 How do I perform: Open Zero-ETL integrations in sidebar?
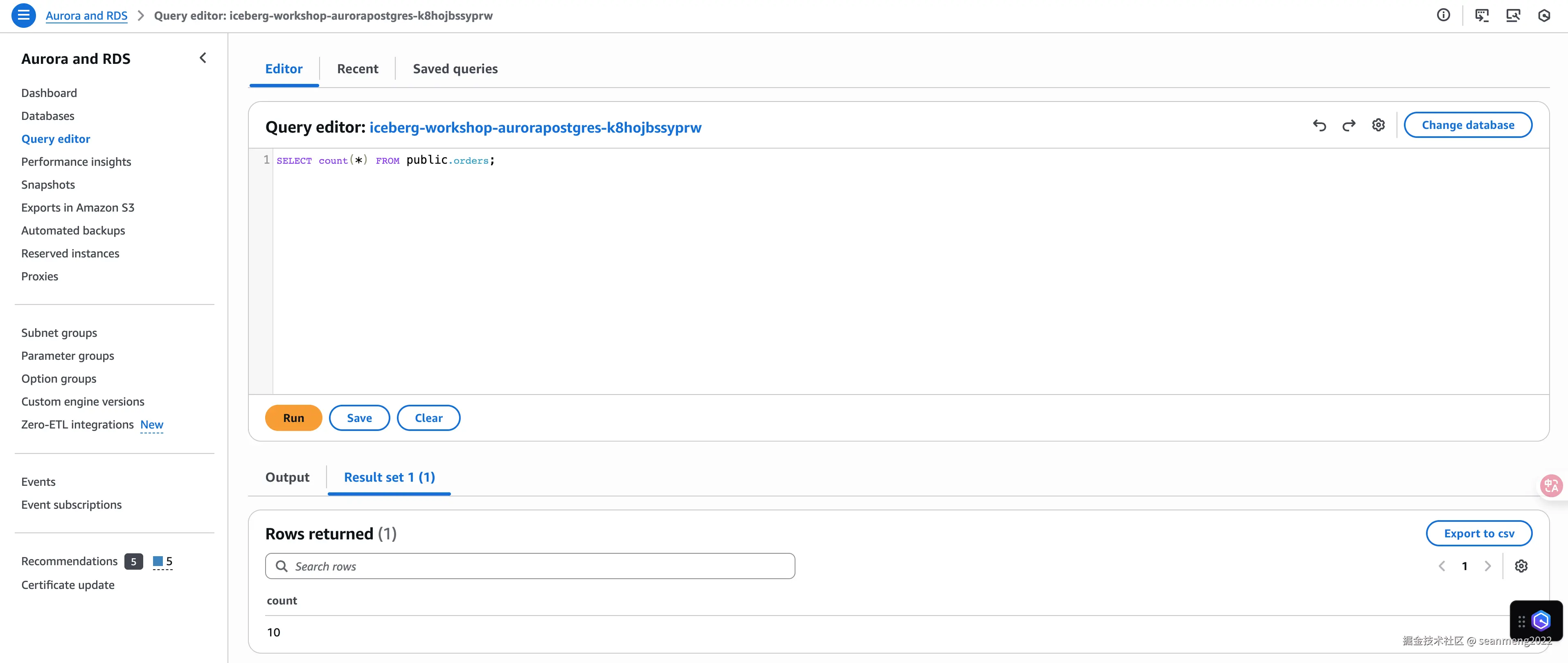[77, 424]
